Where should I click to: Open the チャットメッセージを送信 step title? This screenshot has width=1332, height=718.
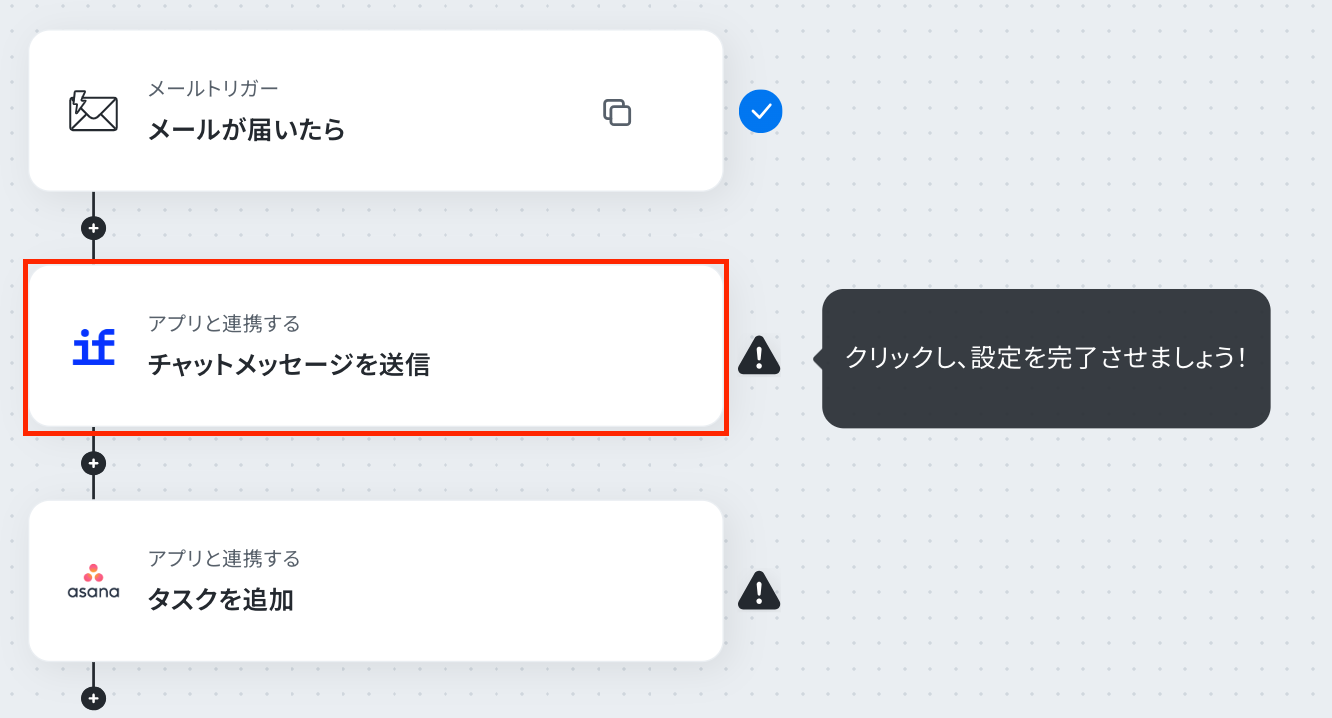coord(288,365)
